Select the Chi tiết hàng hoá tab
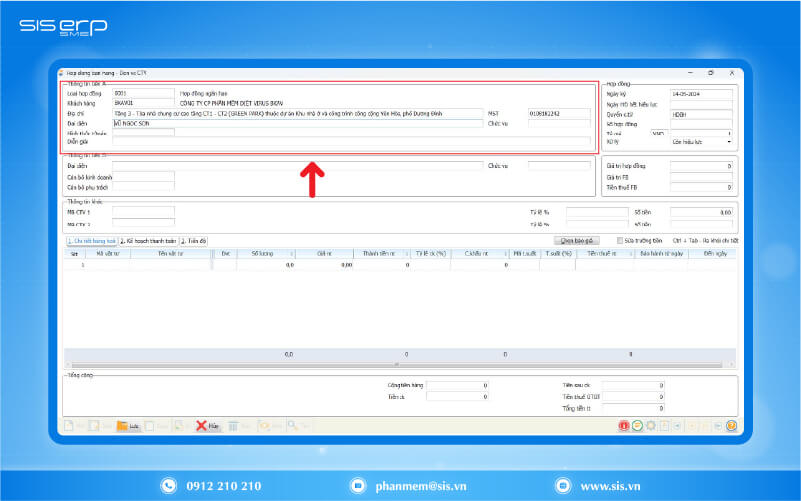 pyautogui.click(x=91, y=241)
